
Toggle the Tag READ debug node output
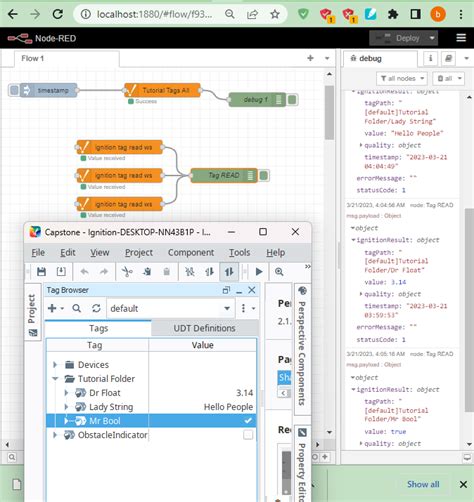click(x=264, y=176)
